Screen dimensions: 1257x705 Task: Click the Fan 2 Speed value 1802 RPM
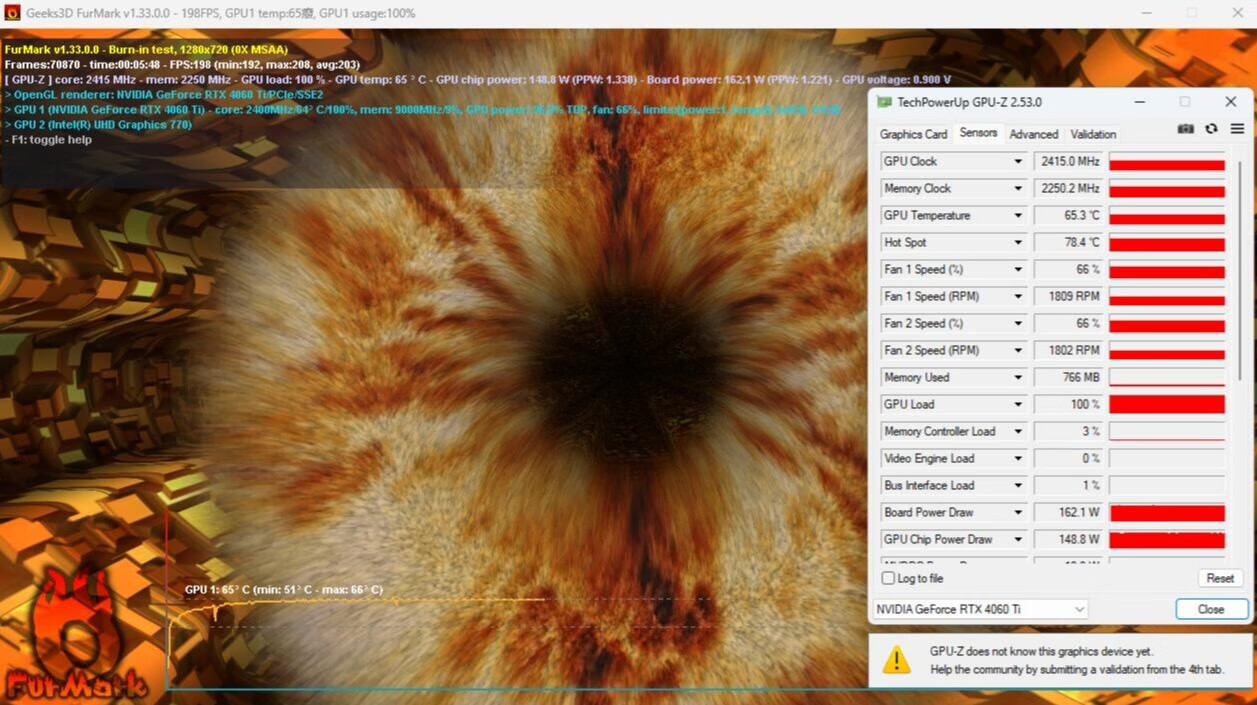(x=1068, y=350)
